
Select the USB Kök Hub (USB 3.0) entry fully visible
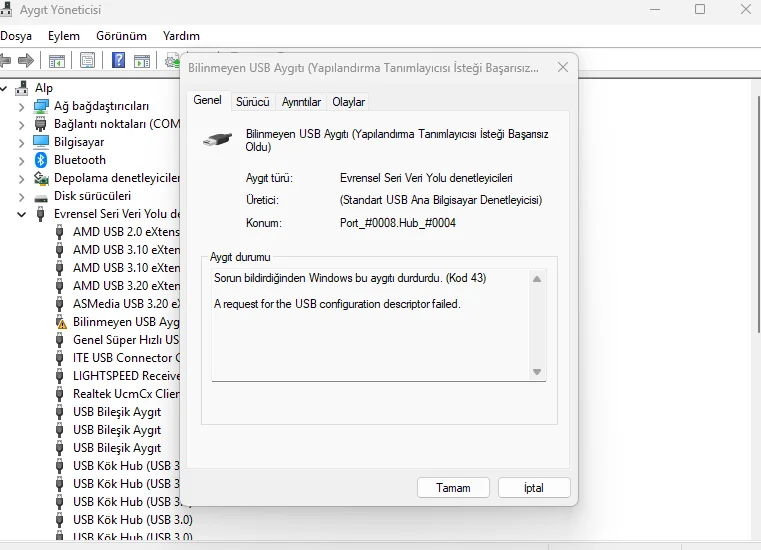tap(132, 519)
